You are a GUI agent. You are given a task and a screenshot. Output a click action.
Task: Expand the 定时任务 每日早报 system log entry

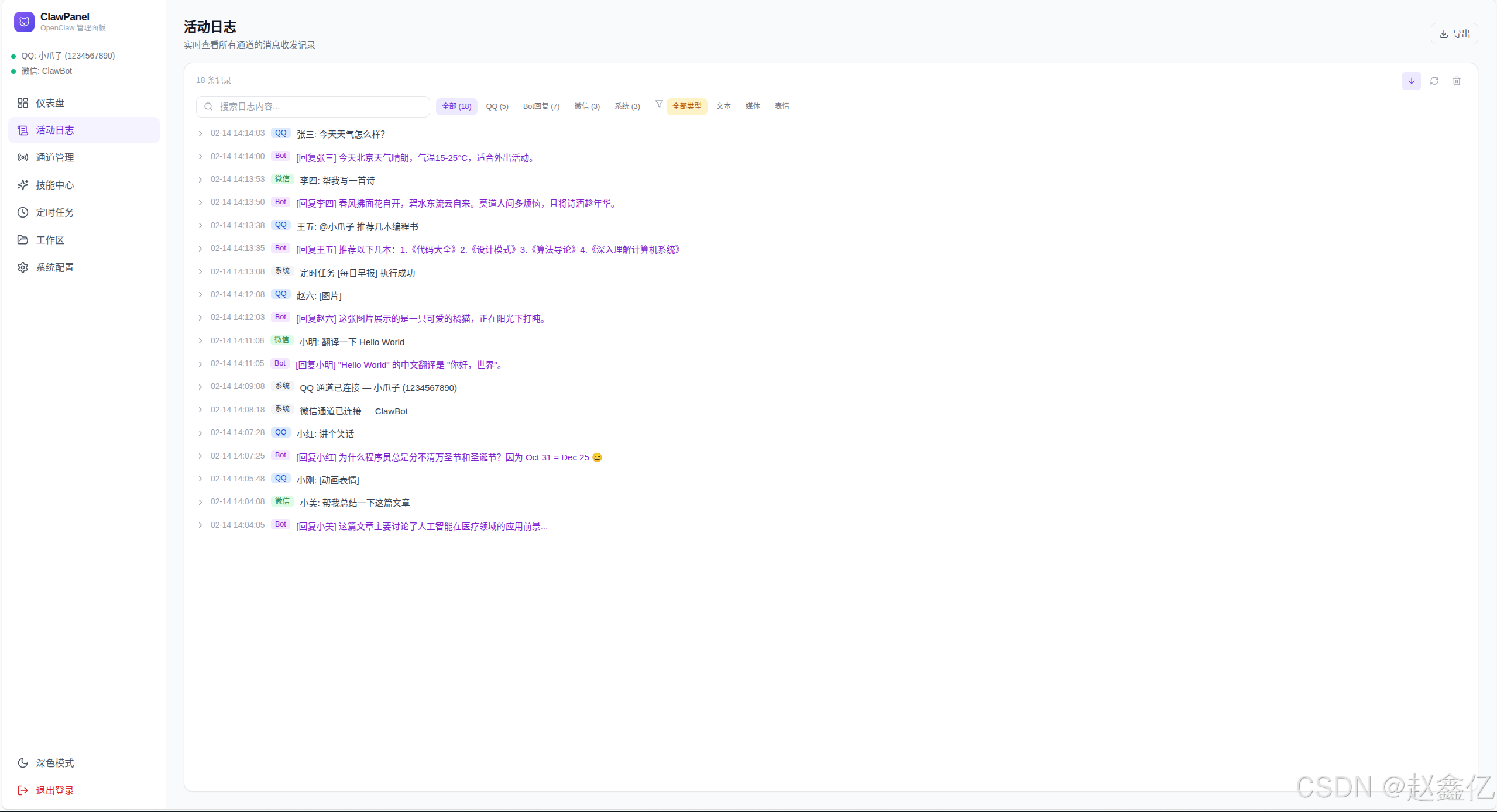tap(200, 272)
